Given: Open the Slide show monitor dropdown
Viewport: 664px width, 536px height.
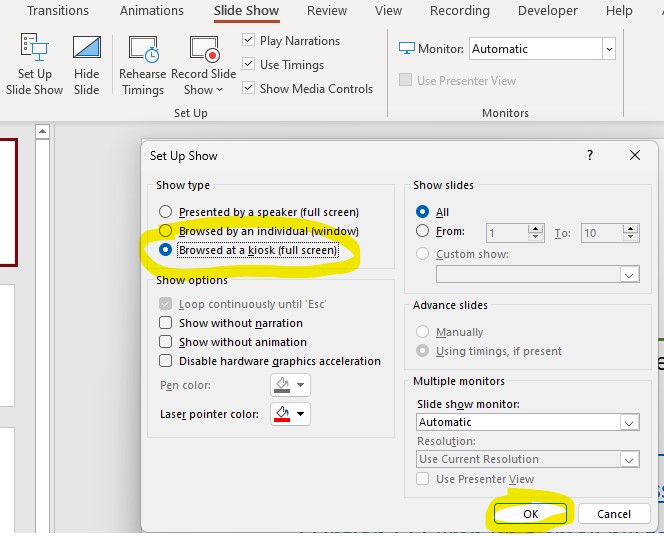Looking at the screenshot, I should [x=629, y=423].
